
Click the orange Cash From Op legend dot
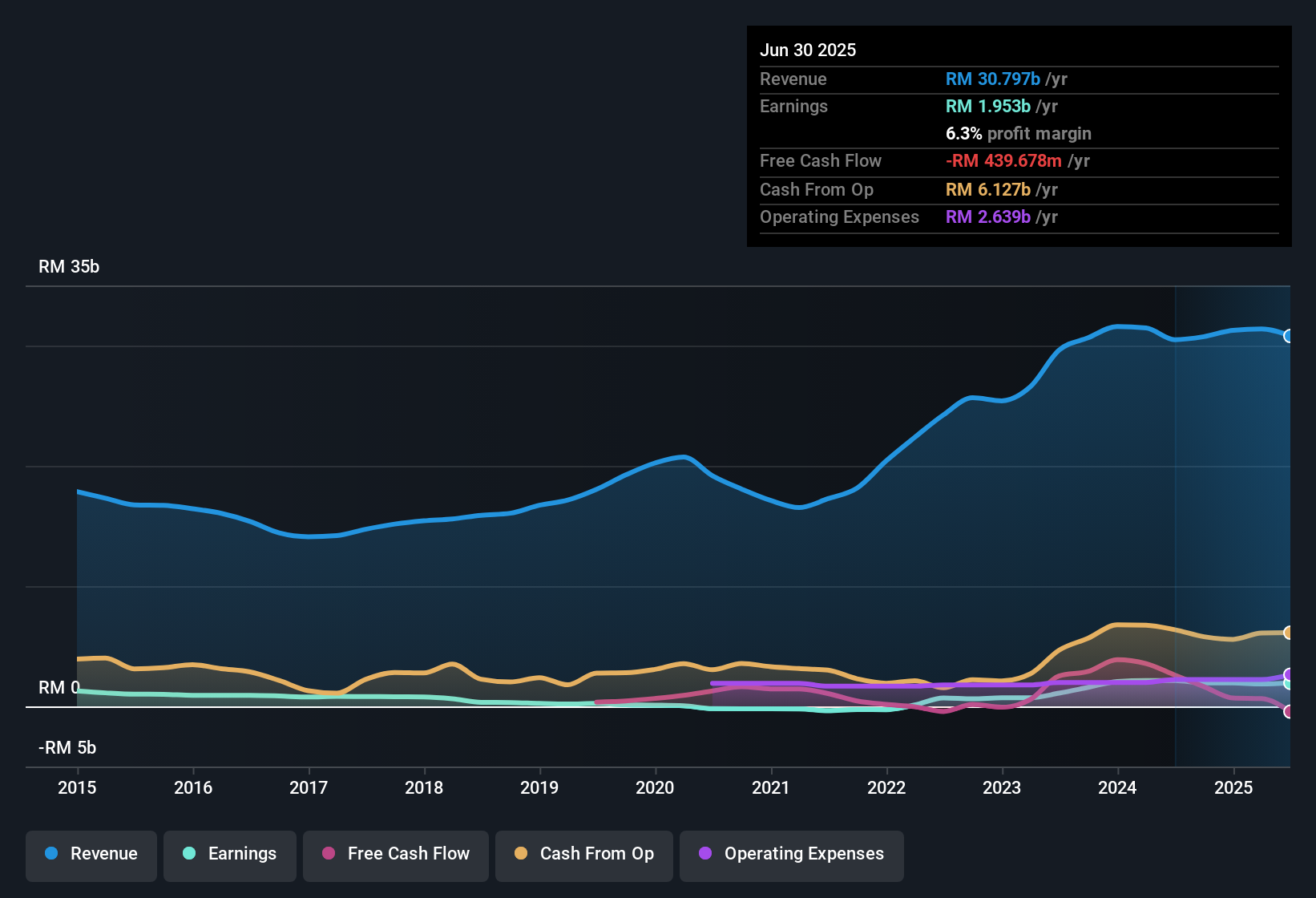521,854
